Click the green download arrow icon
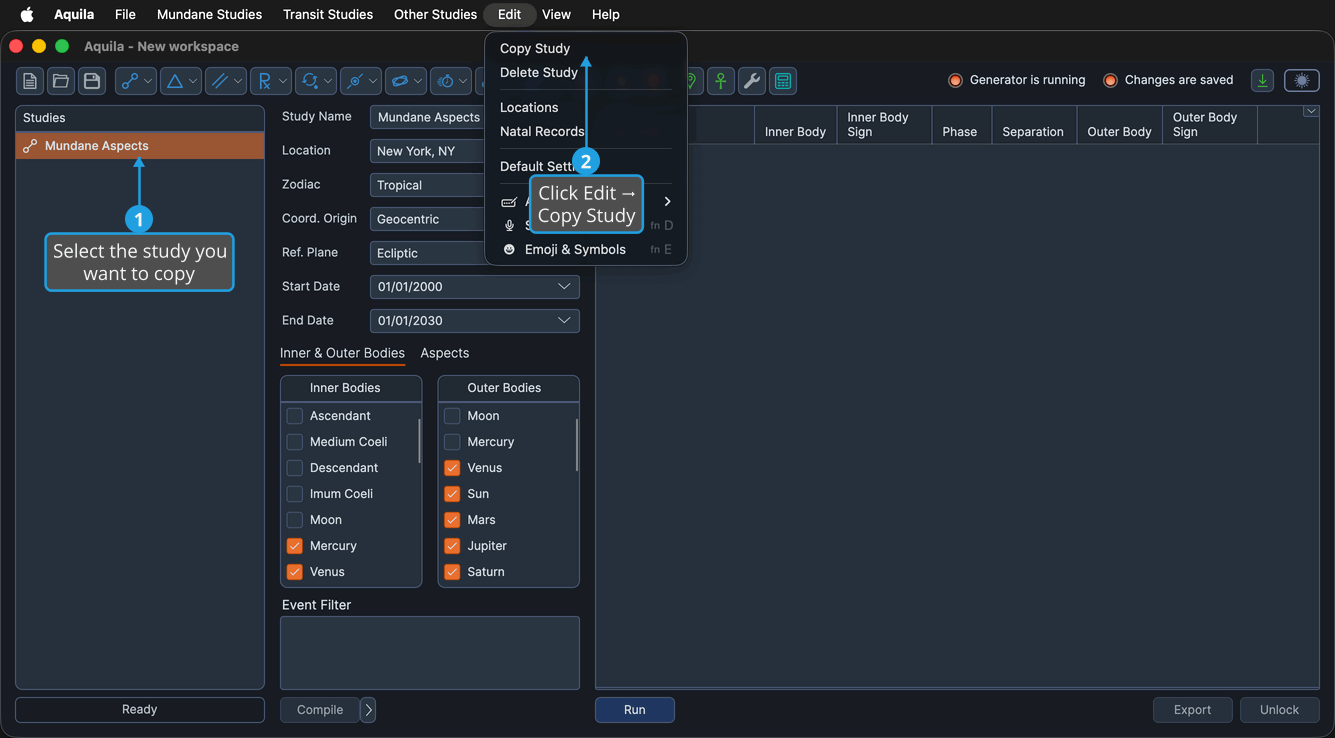The width and height of the screenshot is (1335, 738). click(x=1263, y=81)
